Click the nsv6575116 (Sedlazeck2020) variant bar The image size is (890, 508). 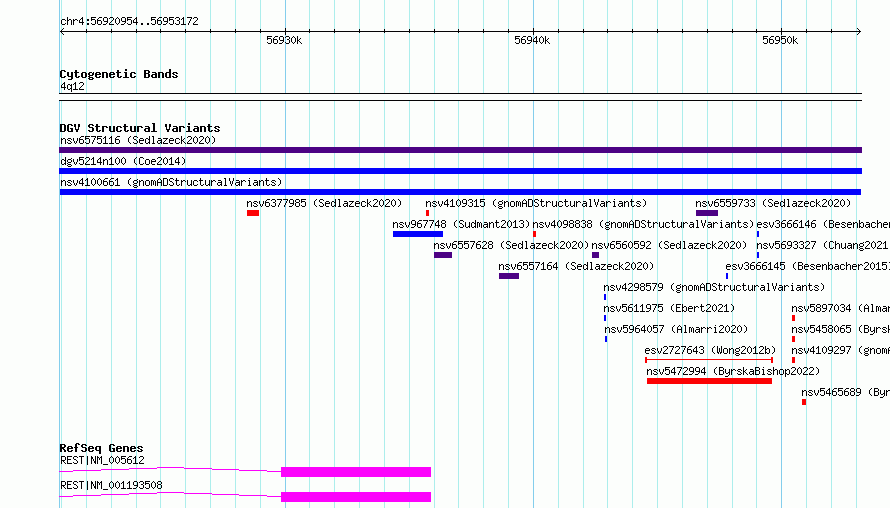click(x=460, y=150)
